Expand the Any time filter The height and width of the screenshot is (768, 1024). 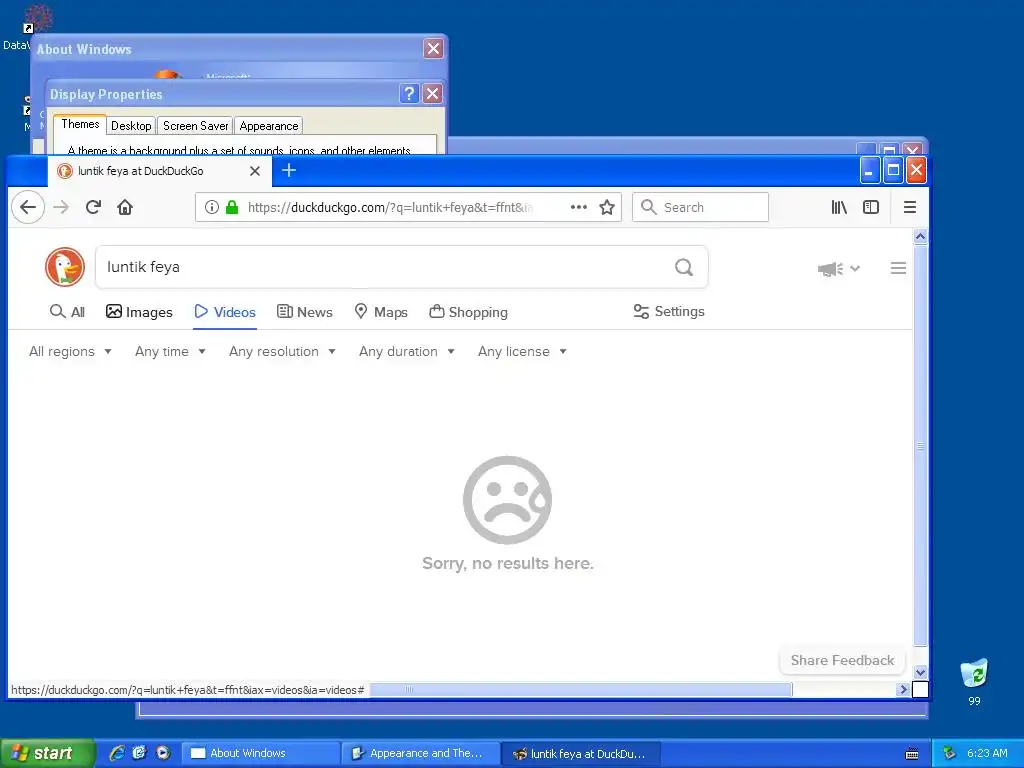(x=170, y=351)
